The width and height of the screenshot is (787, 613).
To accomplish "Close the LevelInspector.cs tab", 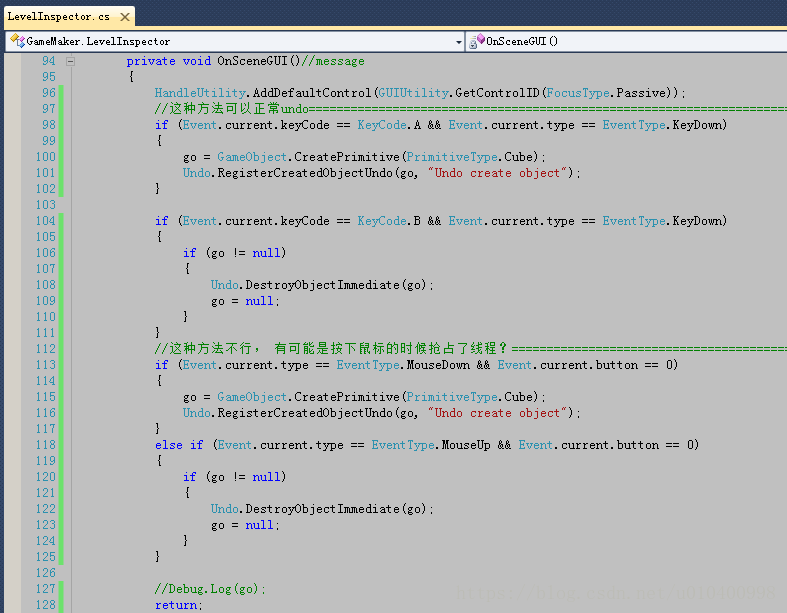I will click(125, 17).
